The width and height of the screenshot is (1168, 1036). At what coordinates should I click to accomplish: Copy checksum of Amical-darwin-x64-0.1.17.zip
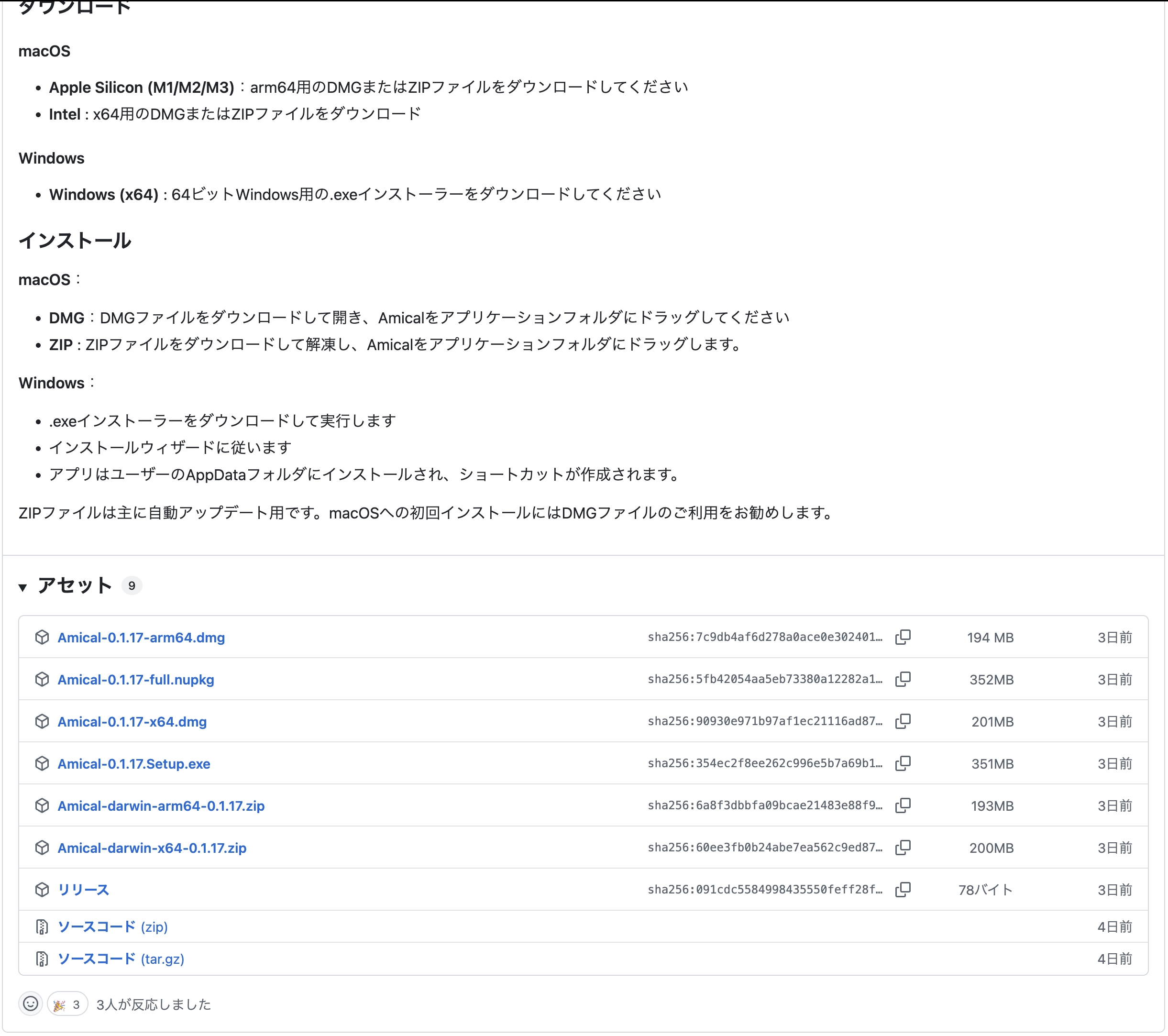coord(903,848)
